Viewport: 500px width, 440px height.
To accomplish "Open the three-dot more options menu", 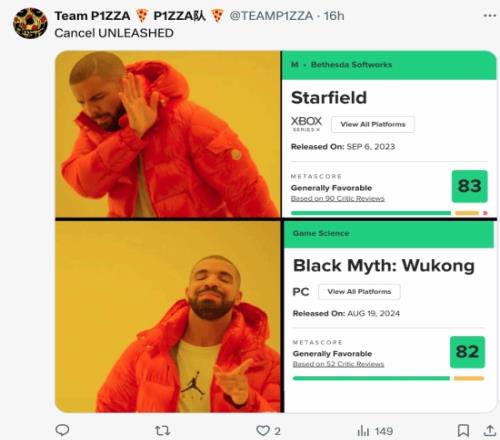I will point(490,16).
